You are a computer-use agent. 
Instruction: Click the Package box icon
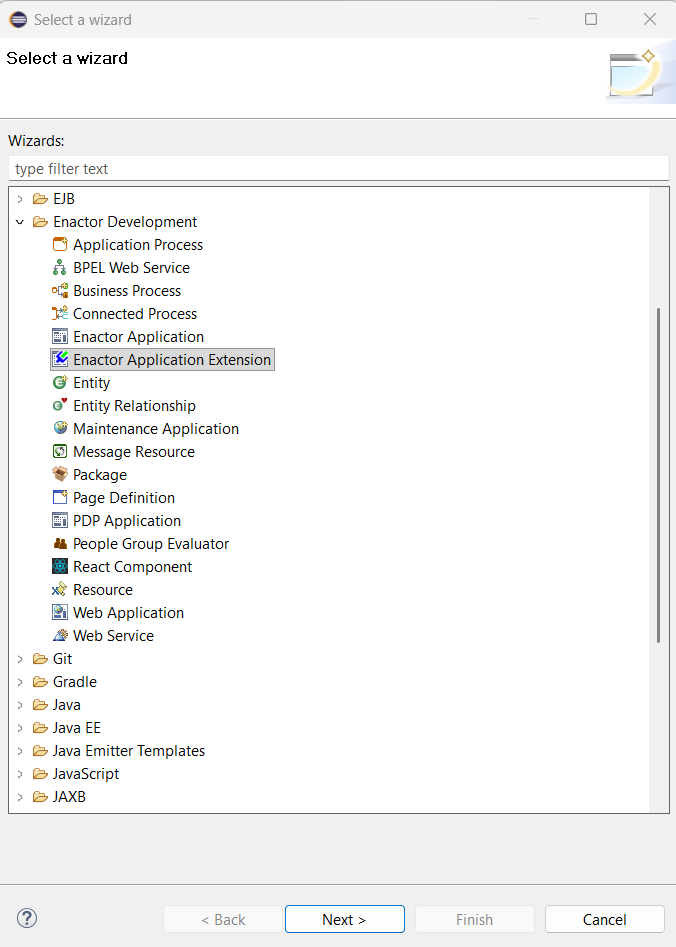pyautogui.click(x=60, y=474)
